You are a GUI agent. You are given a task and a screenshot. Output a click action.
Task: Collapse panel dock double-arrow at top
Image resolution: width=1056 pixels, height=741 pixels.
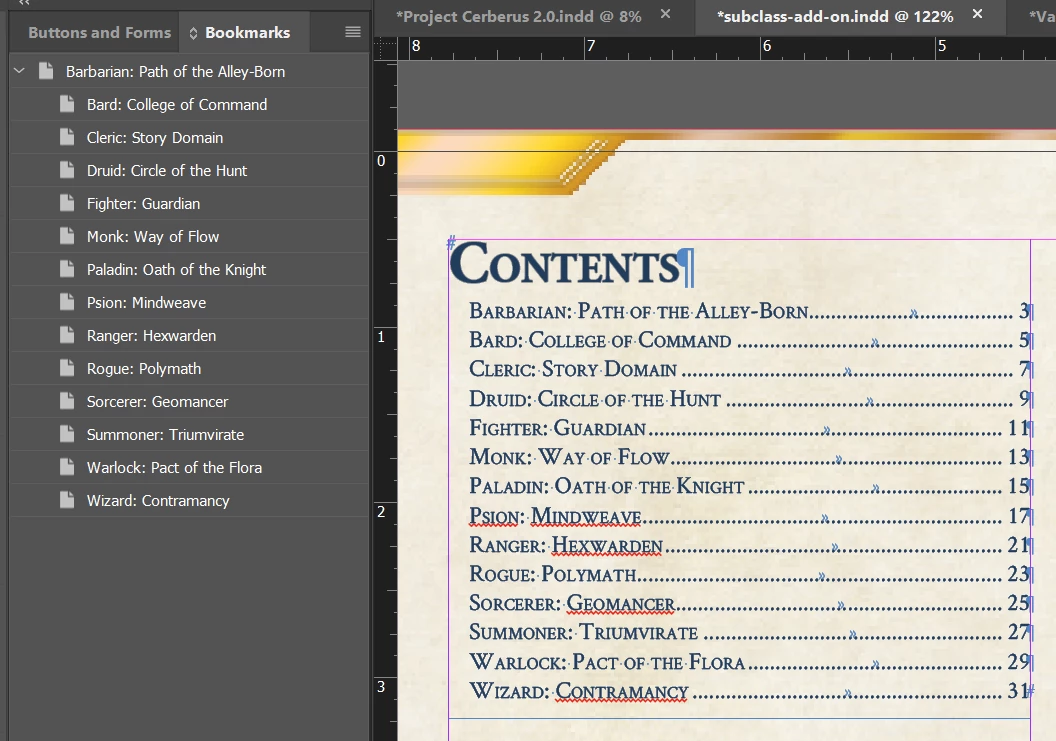[24, 3]
